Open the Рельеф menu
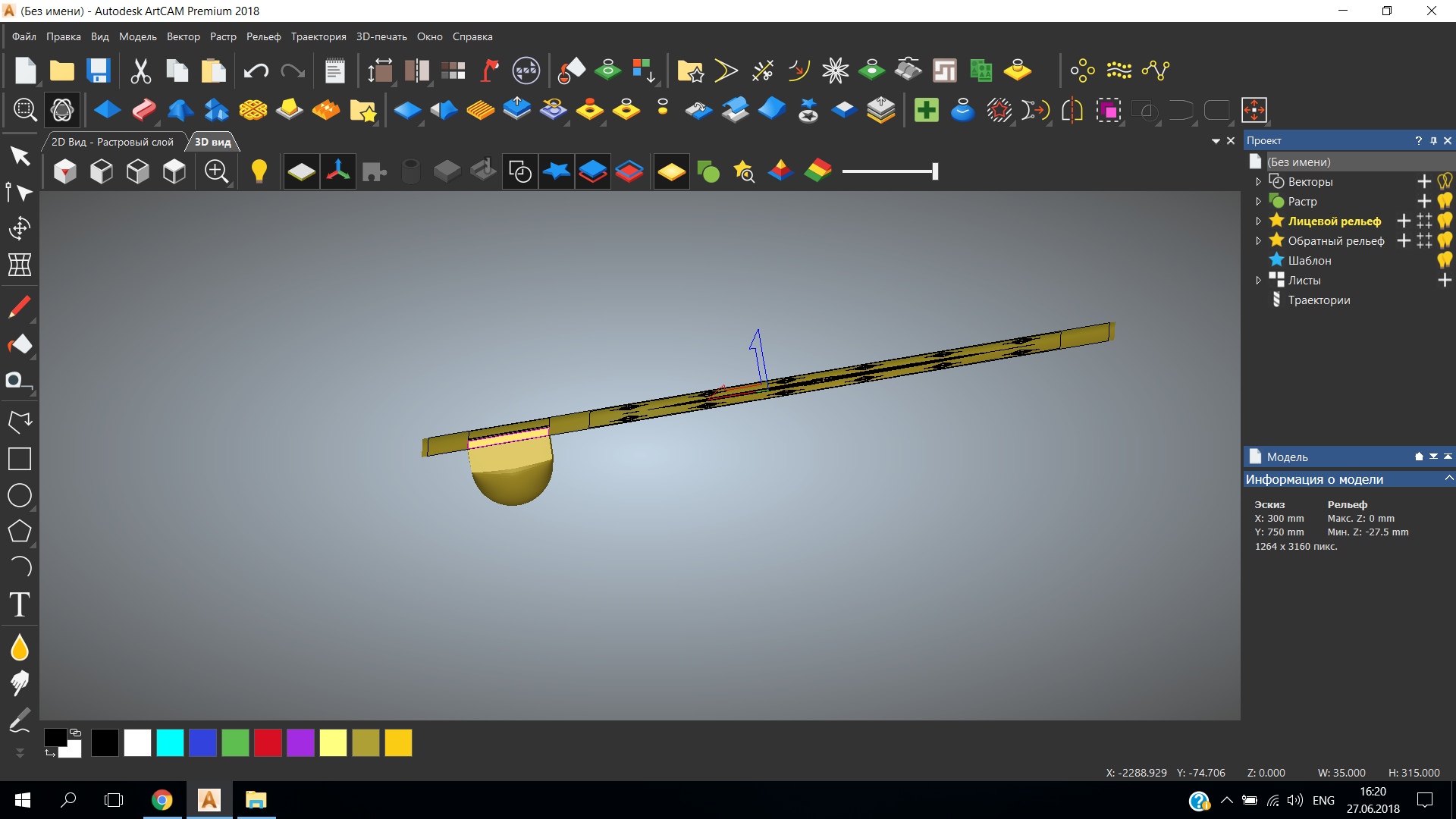Image resolution: width=1456 pixels, height=819 pixels. 263,36
